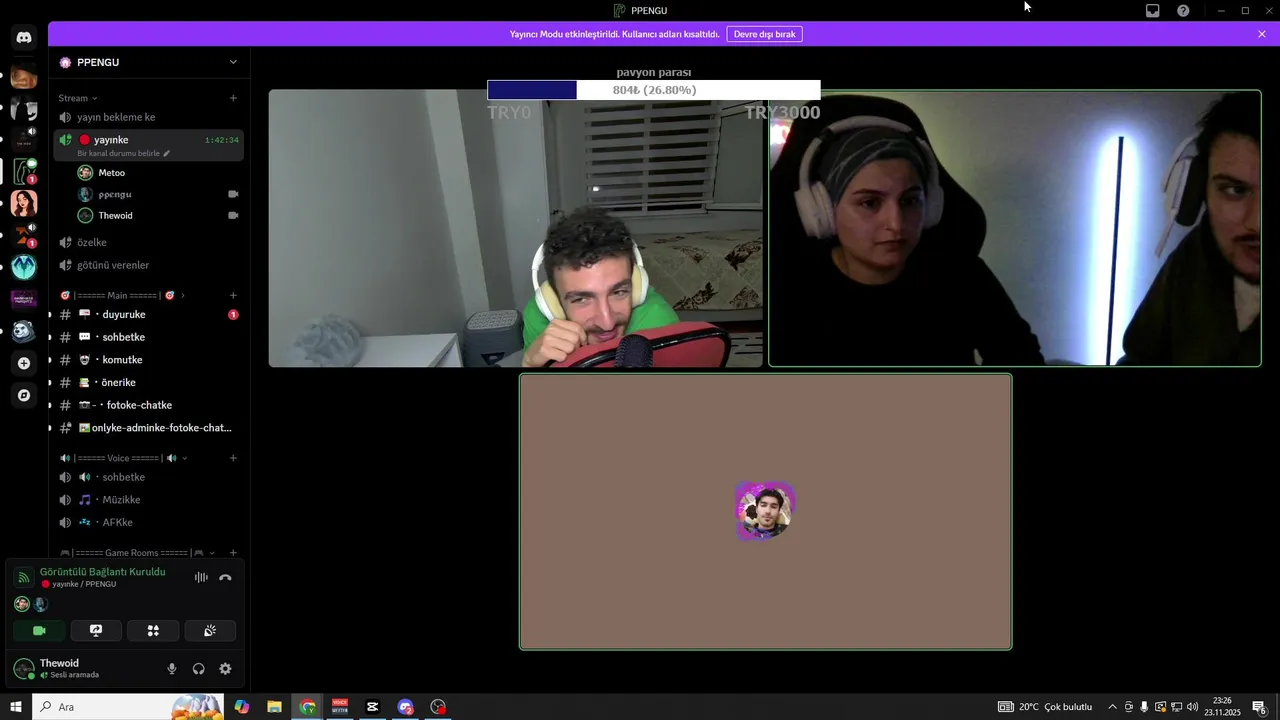The image size is (1280, 720).
Task: Toggle camera off with green video button
Action: tap(39, 630)
